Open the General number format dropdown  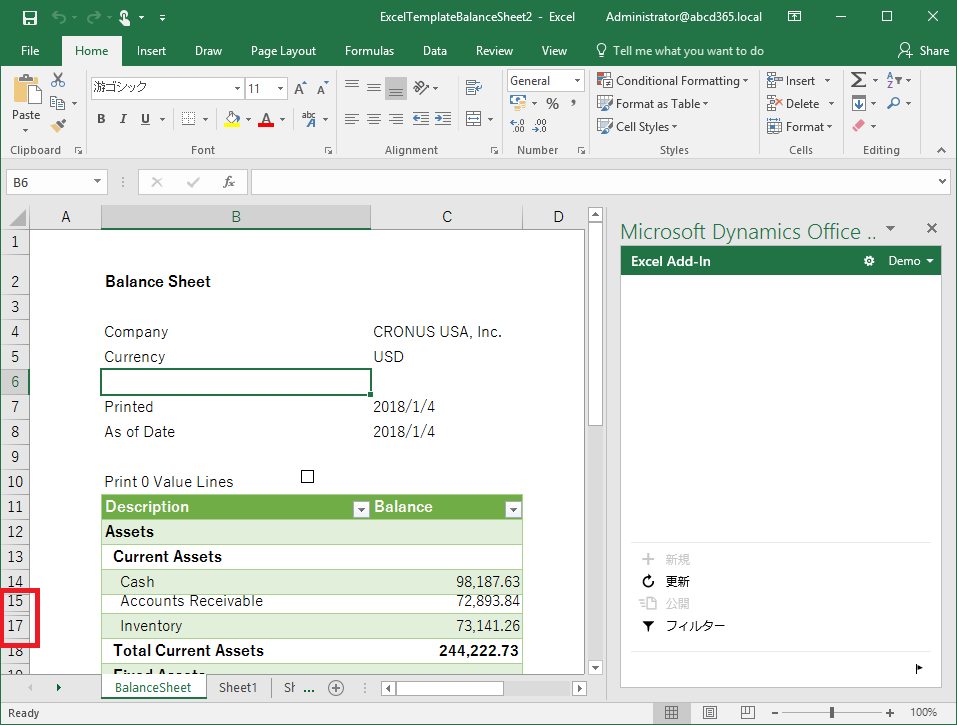click(577, 81)
